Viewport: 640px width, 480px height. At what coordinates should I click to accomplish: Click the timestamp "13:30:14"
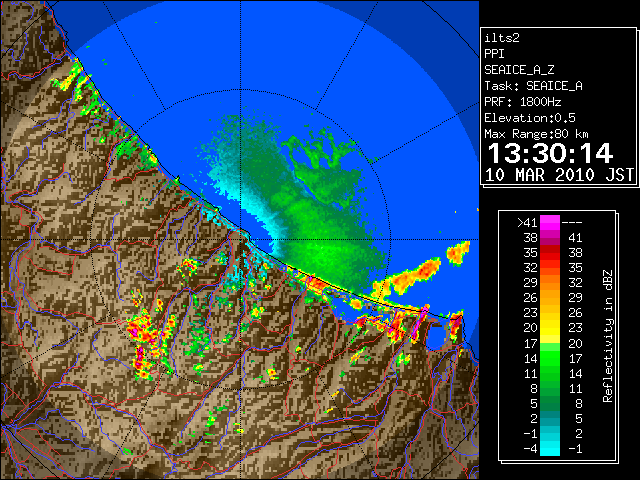[x=550, y=153]
